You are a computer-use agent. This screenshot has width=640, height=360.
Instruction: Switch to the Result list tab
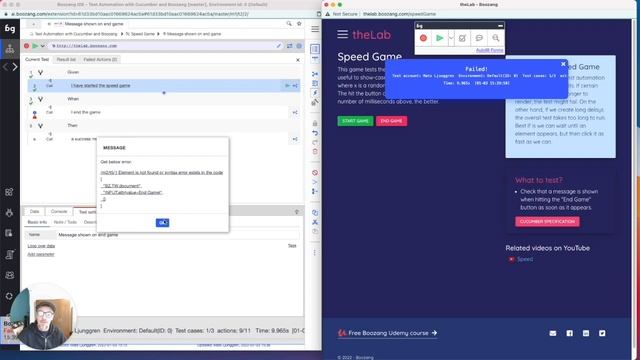(x=66, y=60)
